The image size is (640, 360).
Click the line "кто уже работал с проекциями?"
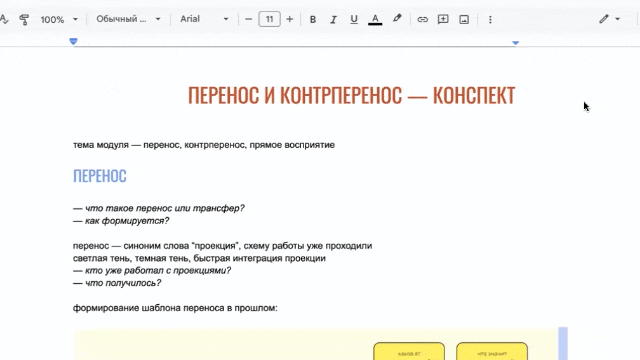pyautogui.click(x=152, y=271)
